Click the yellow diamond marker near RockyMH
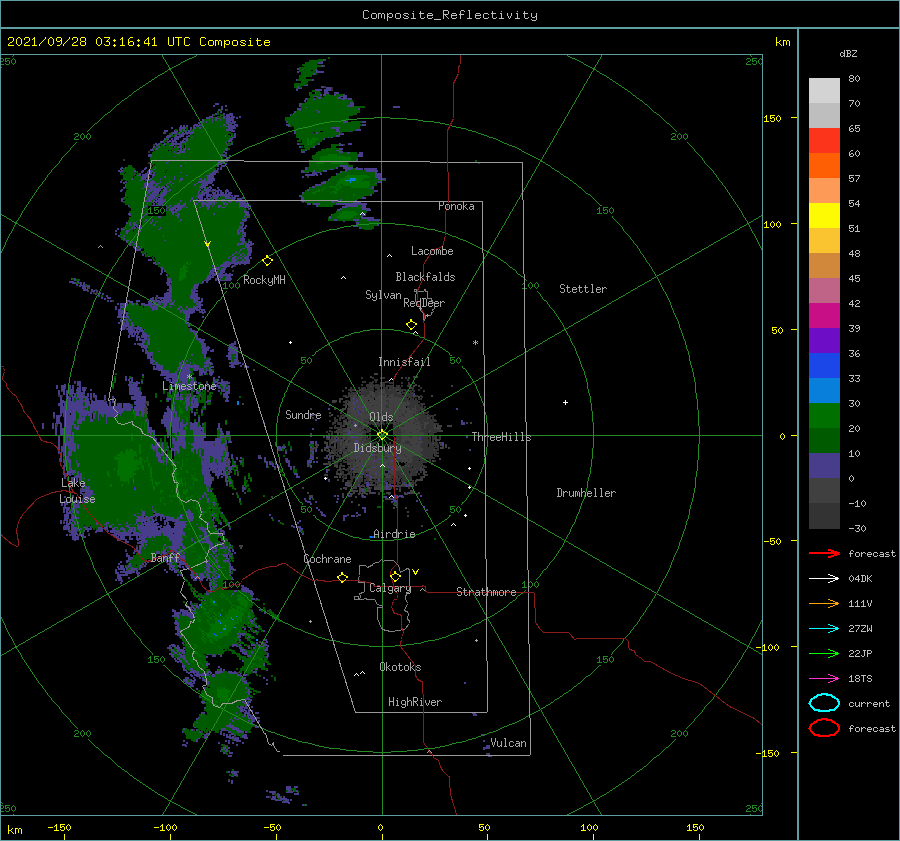This screenshot has height=841, width=900. pos(267,261)
